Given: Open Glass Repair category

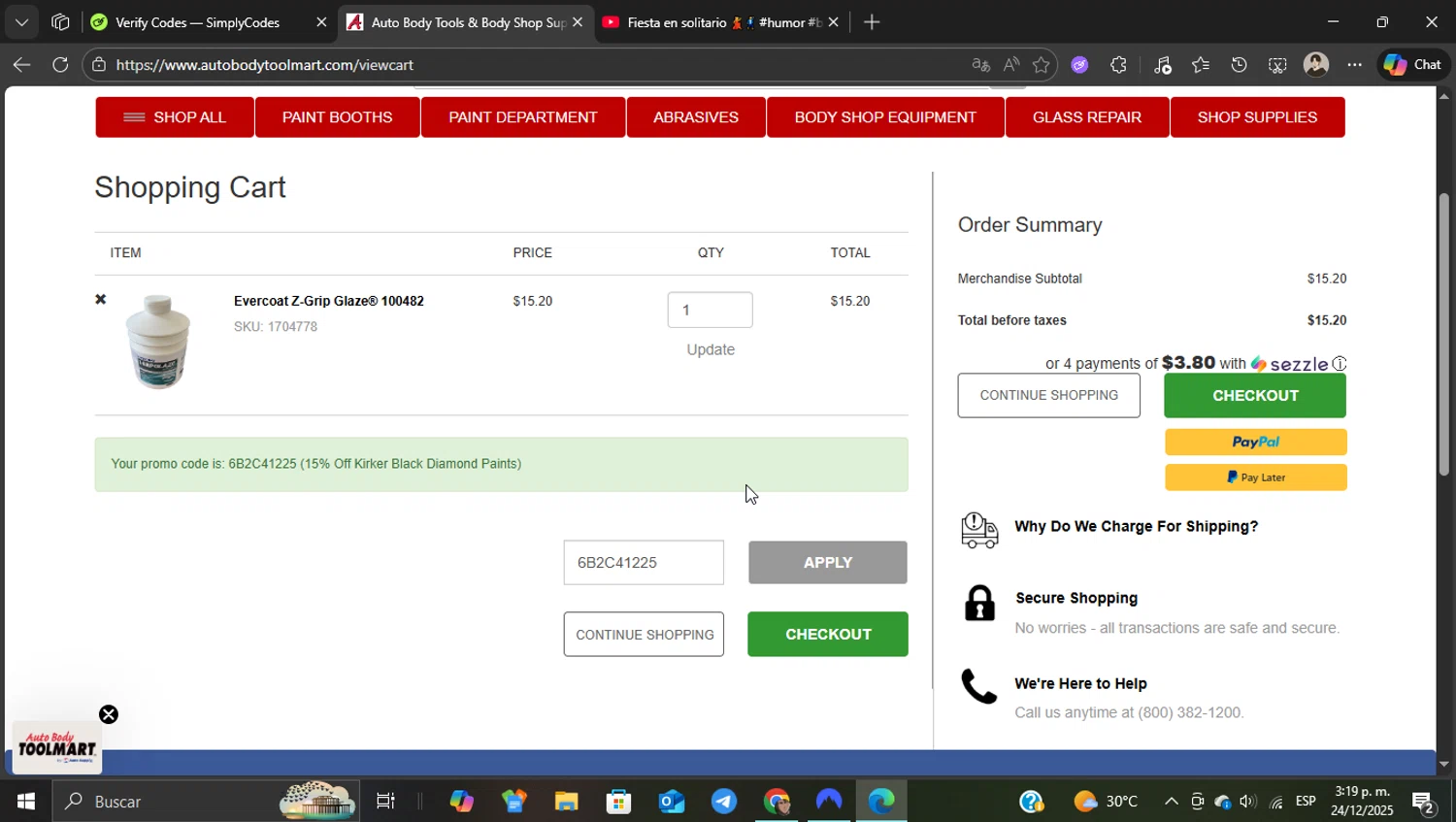Looking at the screenshot, I should point(1087,117).
